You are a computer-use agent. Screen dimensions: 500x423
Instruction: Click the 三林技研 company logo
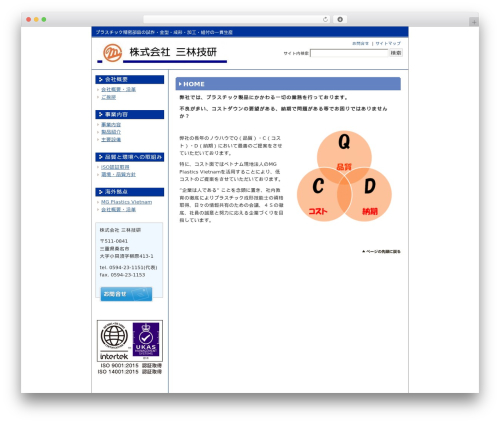click(x=112, y=53)
